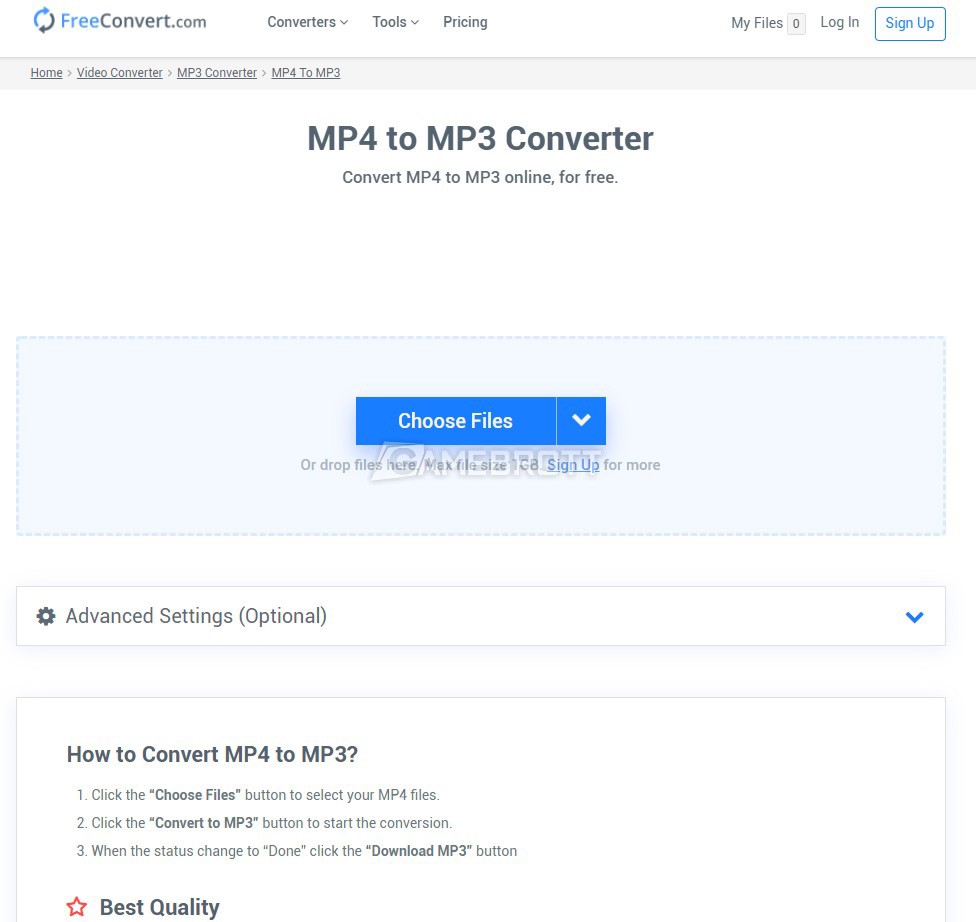Click the Sign Up button in header
The height and width of the screenshot is (922, 976).
(909, 24)
